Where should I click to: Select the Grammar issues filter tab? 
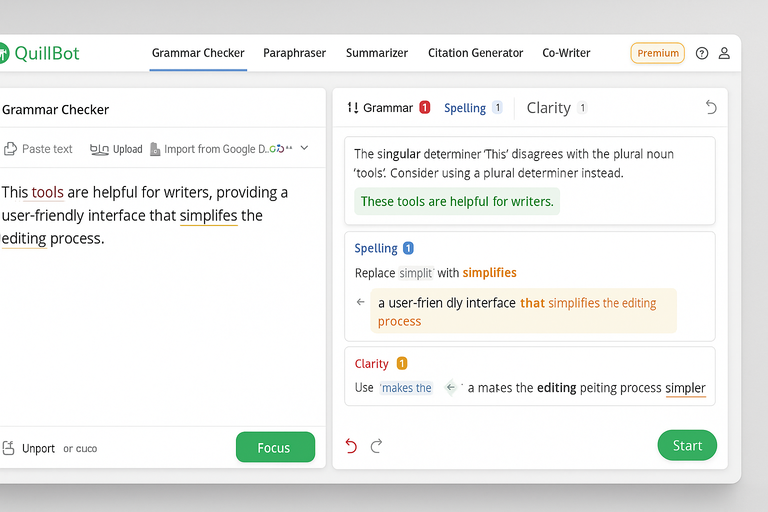[388, 107]
